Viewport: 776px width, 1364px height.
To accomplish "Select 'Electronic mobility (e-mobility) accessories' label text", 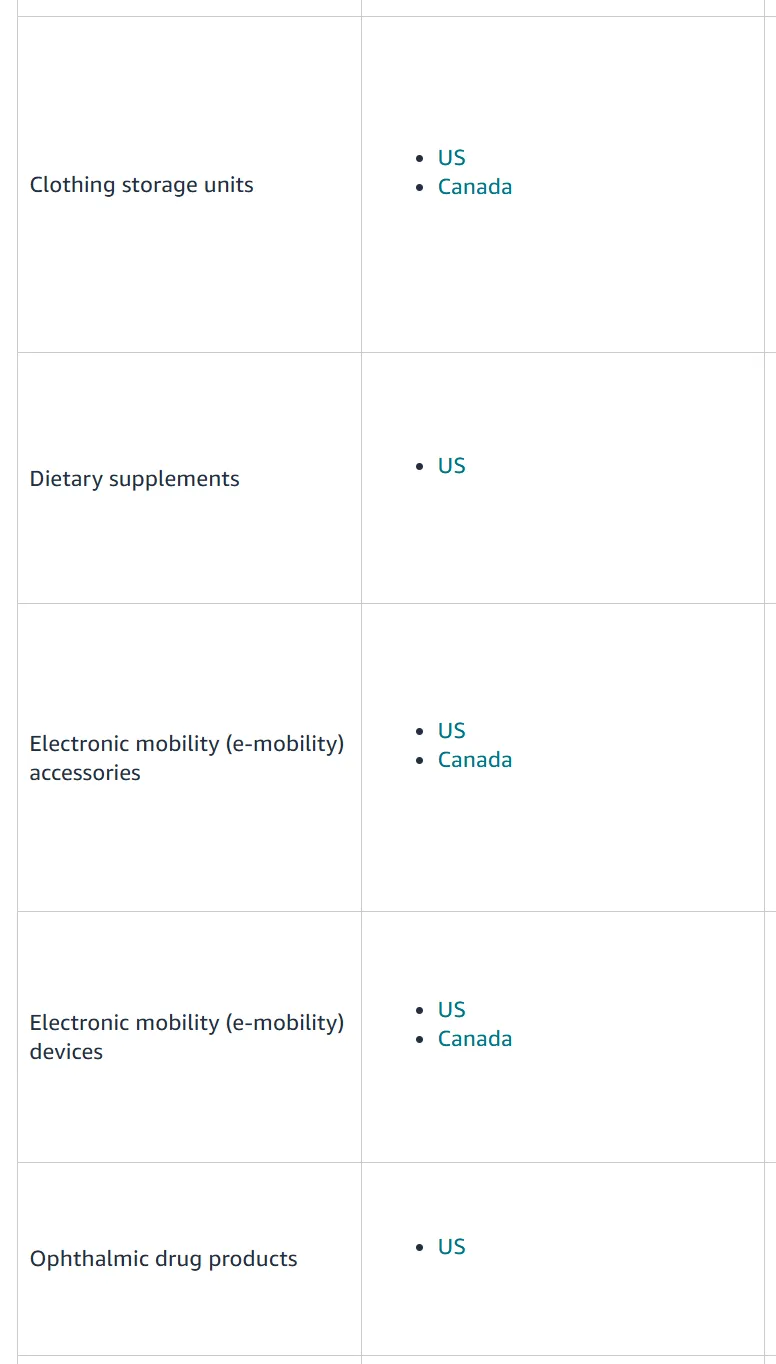I will pos(186,758).
